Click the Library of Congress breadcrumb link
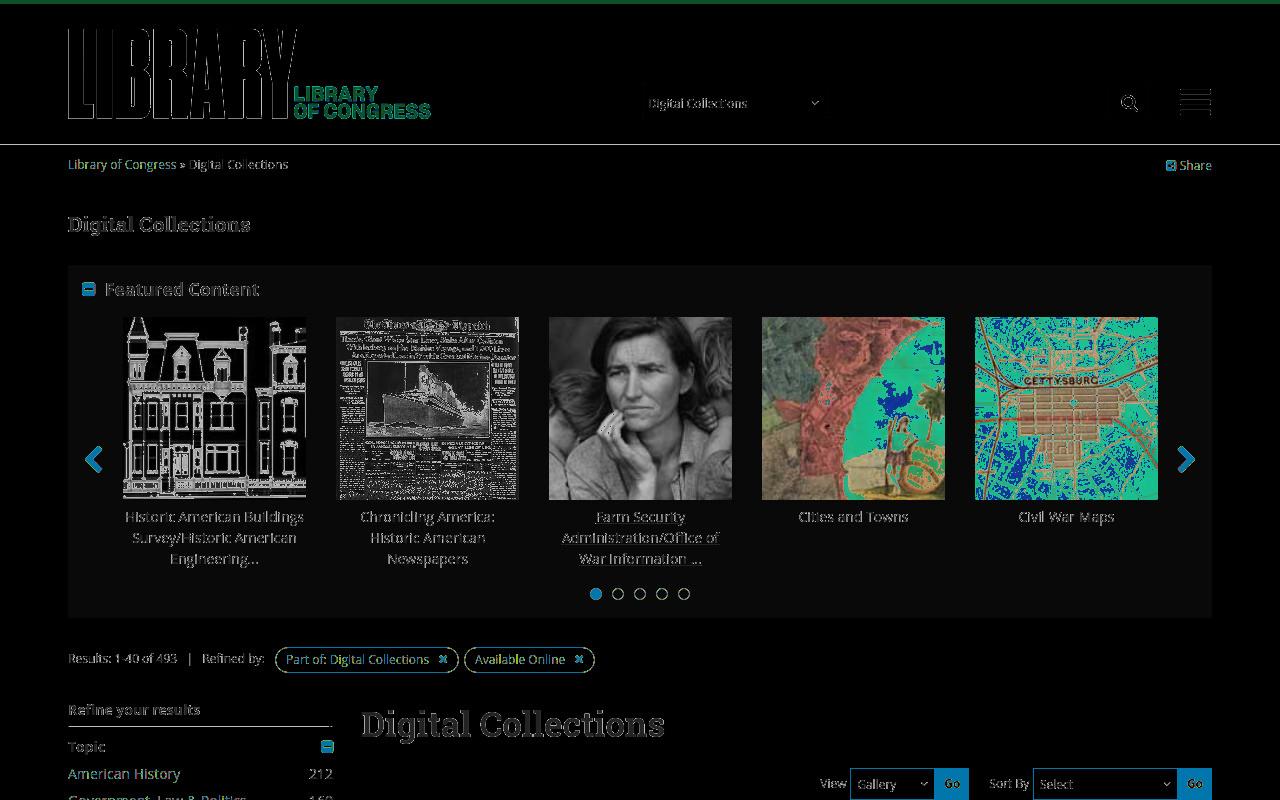This screenshot has height=800, width=1280. click(x=122, y=165)
